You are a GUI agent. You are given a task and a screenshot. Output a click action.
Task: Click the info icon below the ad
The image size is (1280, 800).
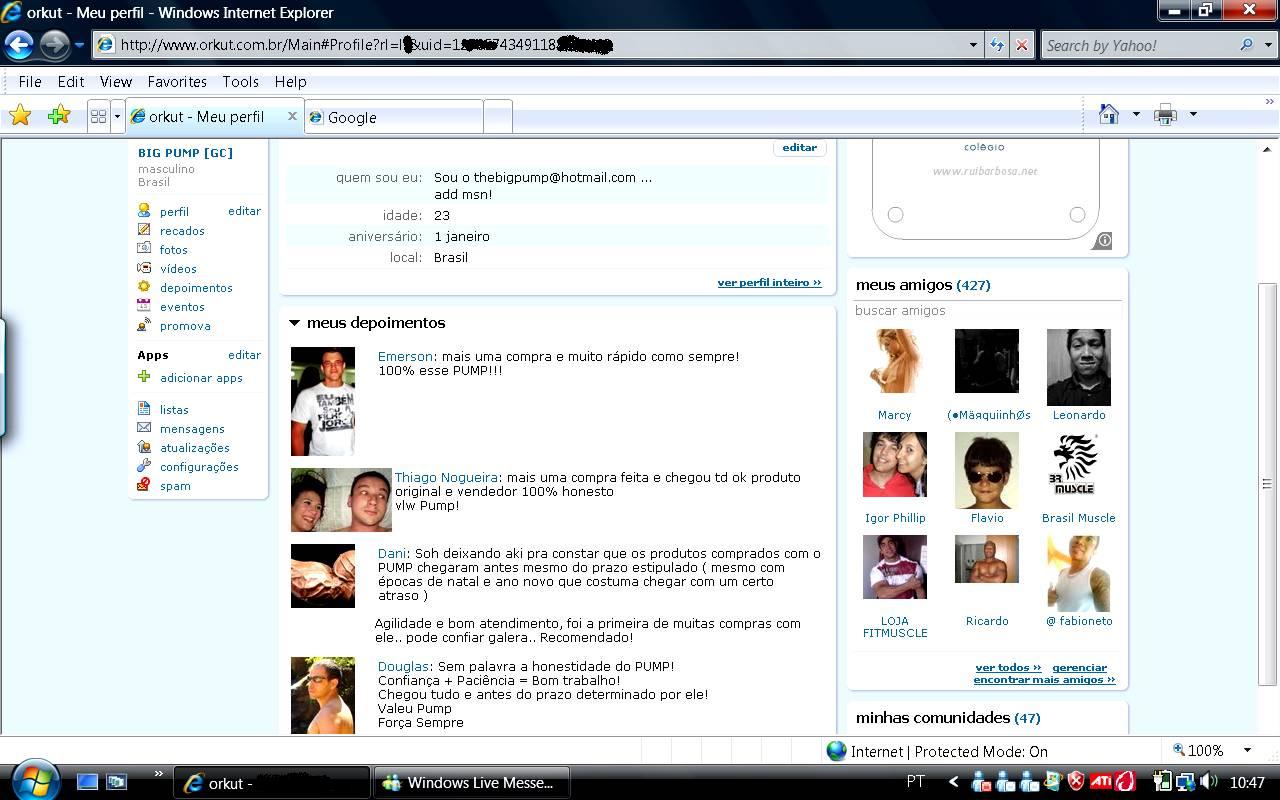click(1103, 240)
